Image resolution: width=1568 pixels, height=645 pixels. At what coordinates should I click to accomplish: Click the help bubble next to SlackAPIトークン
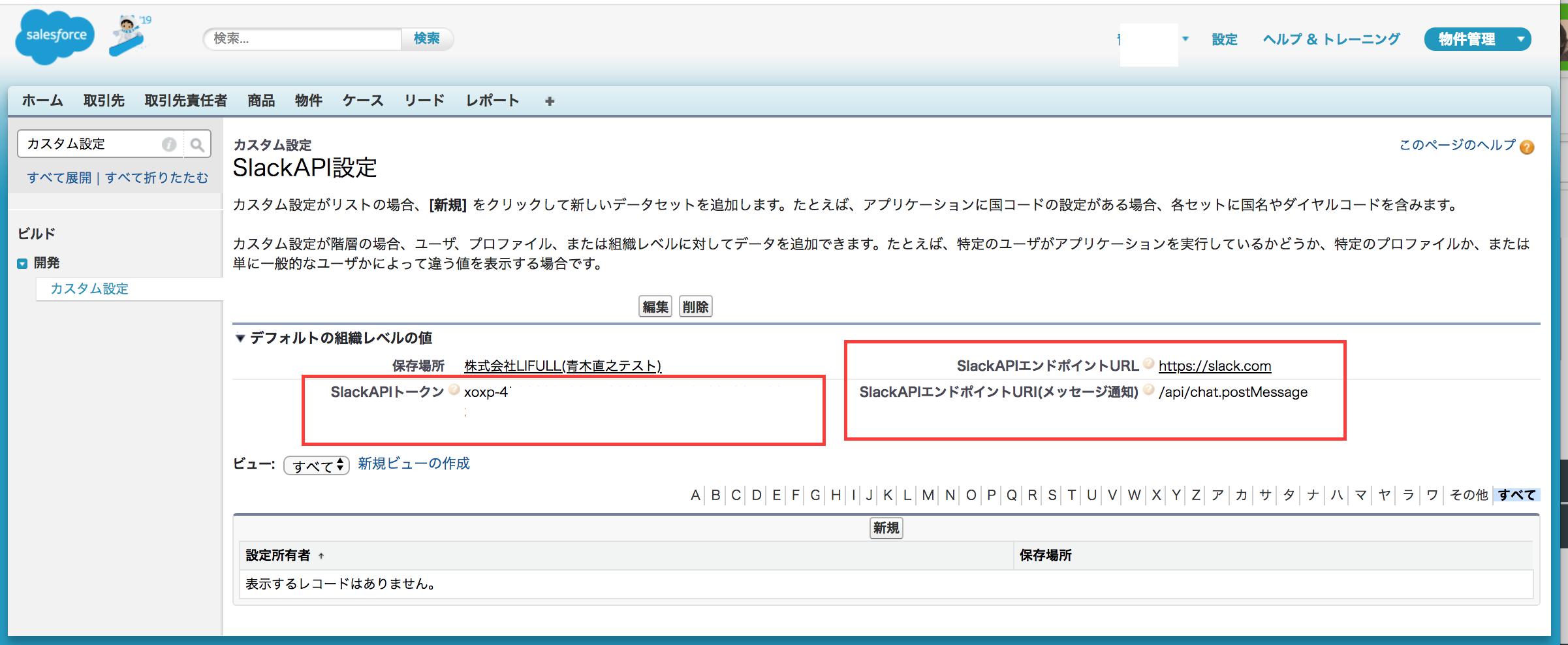(454, 390)
